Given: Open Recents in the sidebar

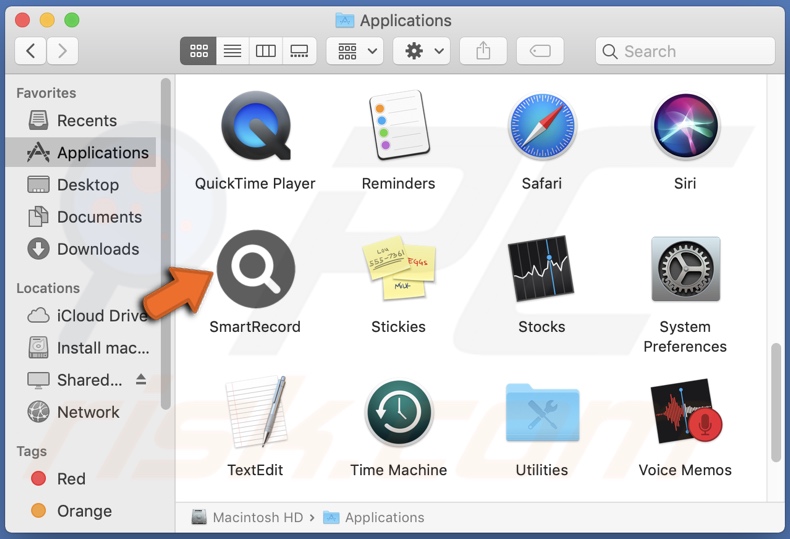Looking at the screenshot, I should 81,120.
